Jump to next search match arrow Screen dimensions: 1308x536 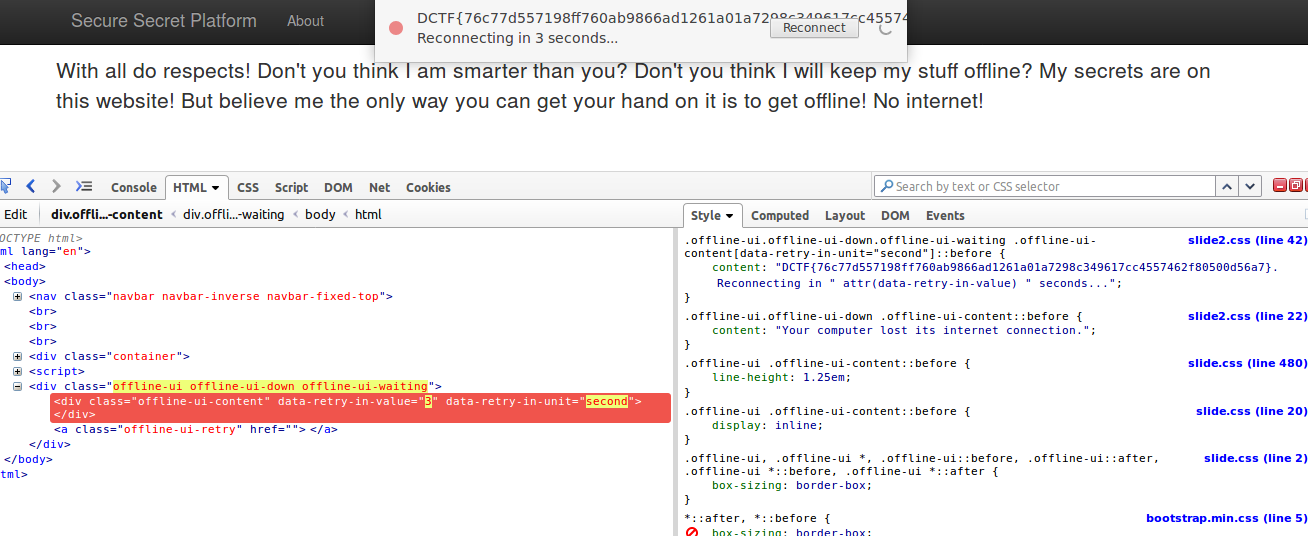coord(1250,186)
